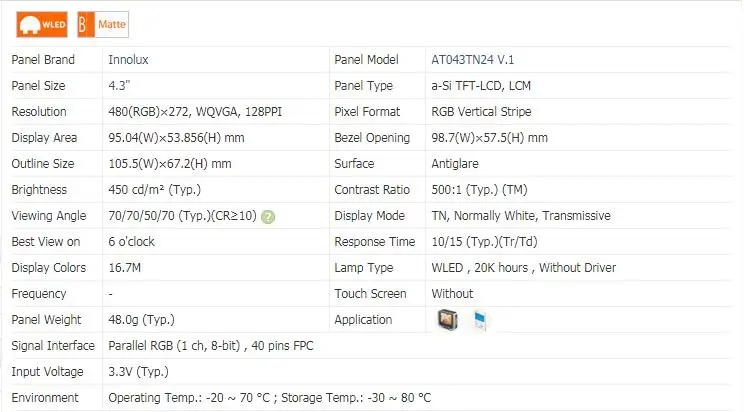Open the viewing angle help question icon
This screenshot has height=412, width=744.
tap(268, 217)
